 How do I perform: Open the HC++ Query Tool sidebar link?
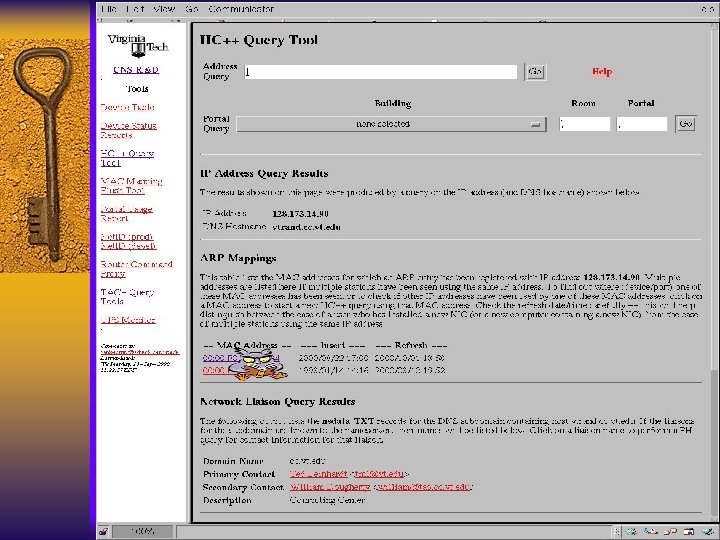tap(127, 158)
